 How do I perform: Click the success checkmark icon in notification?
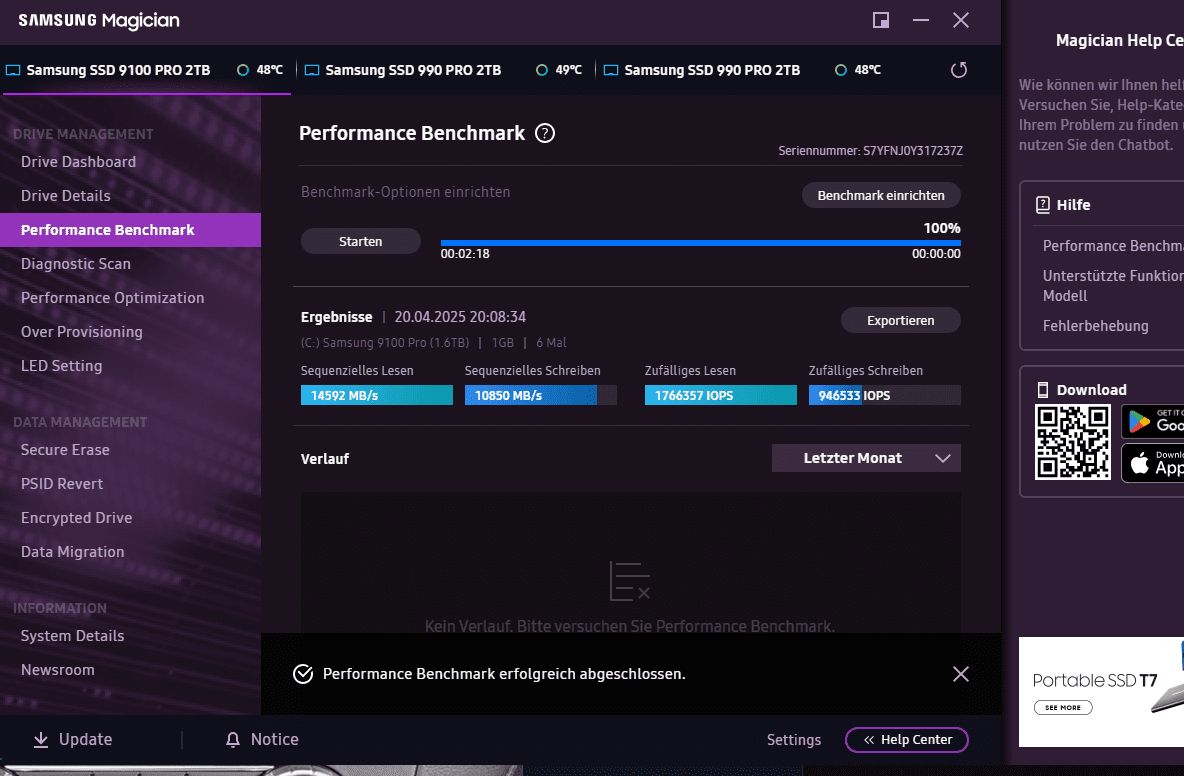pyautogui.click(x=303, y=674)
